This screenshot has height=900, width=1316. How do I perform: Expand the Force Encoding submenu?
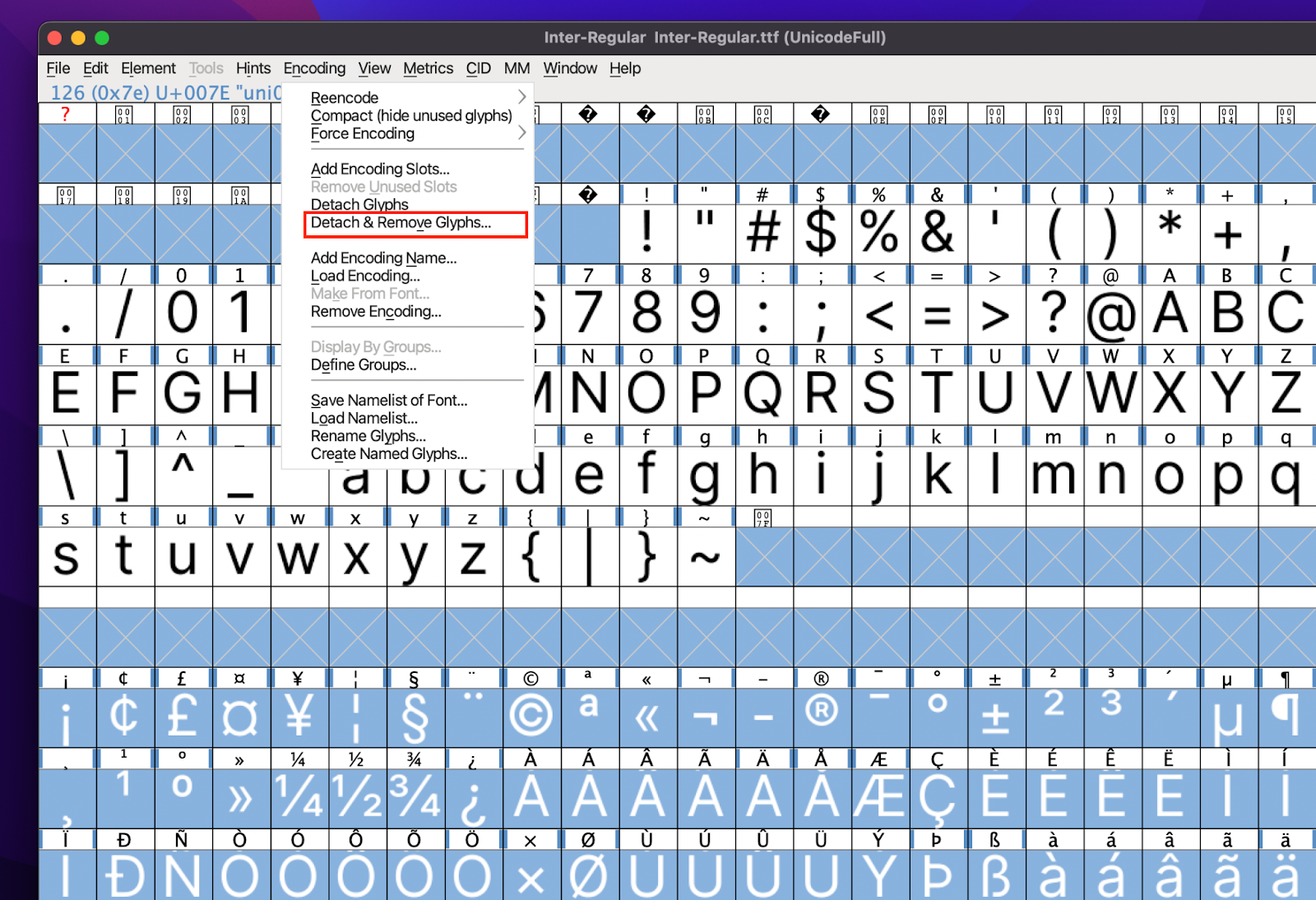pyautogui.click(x=362, y=133)
